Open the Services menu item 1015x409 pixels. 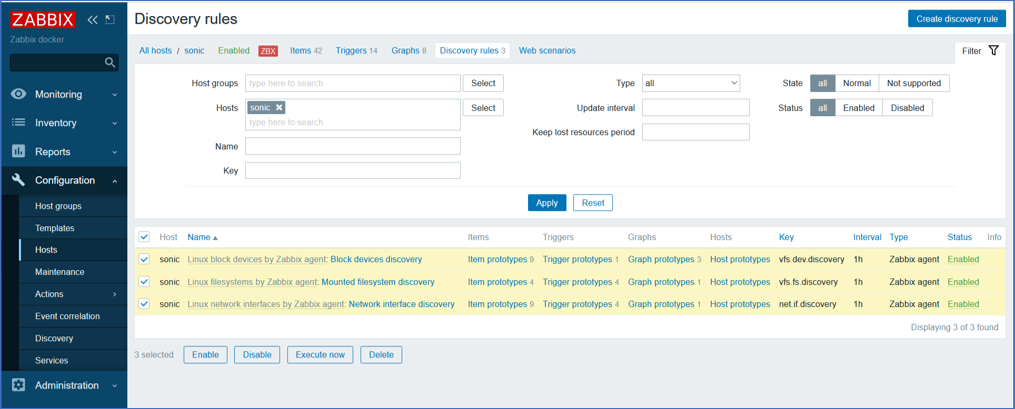pos(52,360)
